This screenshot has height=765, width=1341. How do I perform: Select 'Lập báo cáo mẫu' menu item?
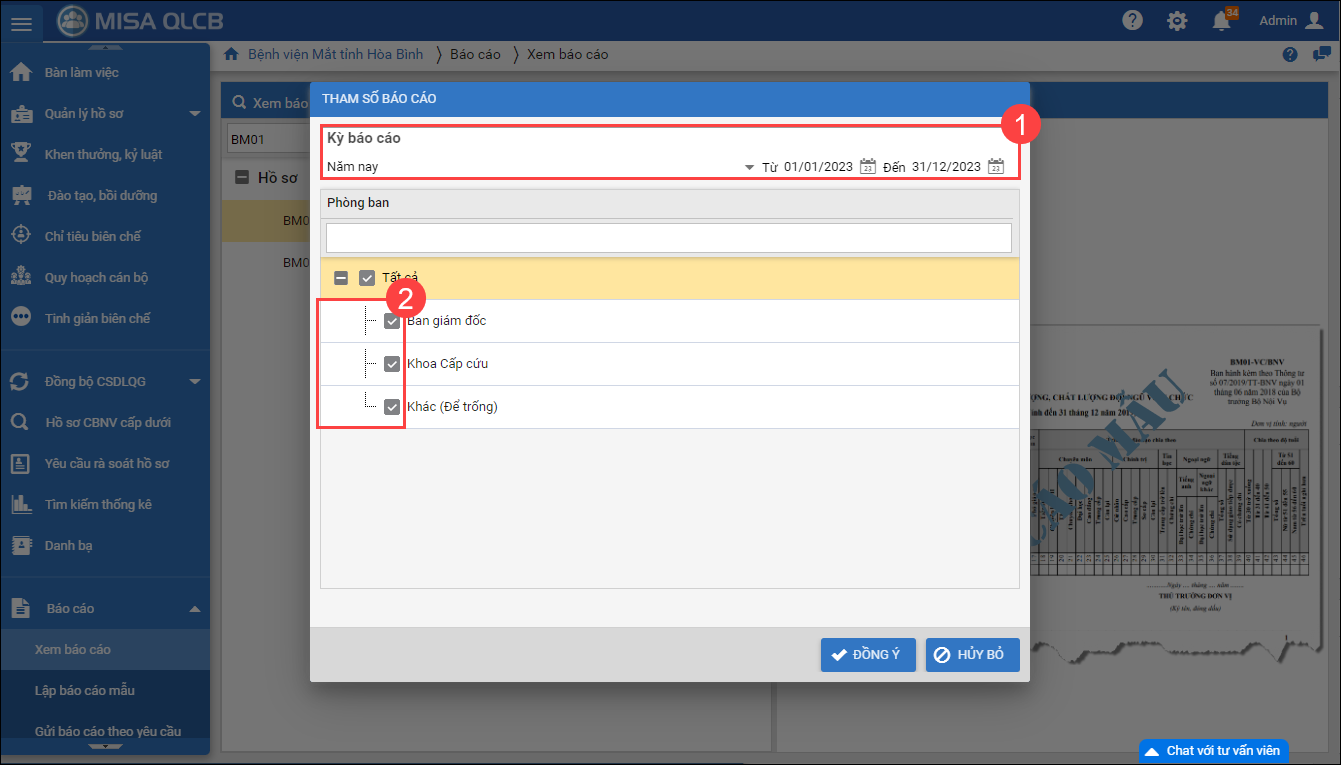85,691
